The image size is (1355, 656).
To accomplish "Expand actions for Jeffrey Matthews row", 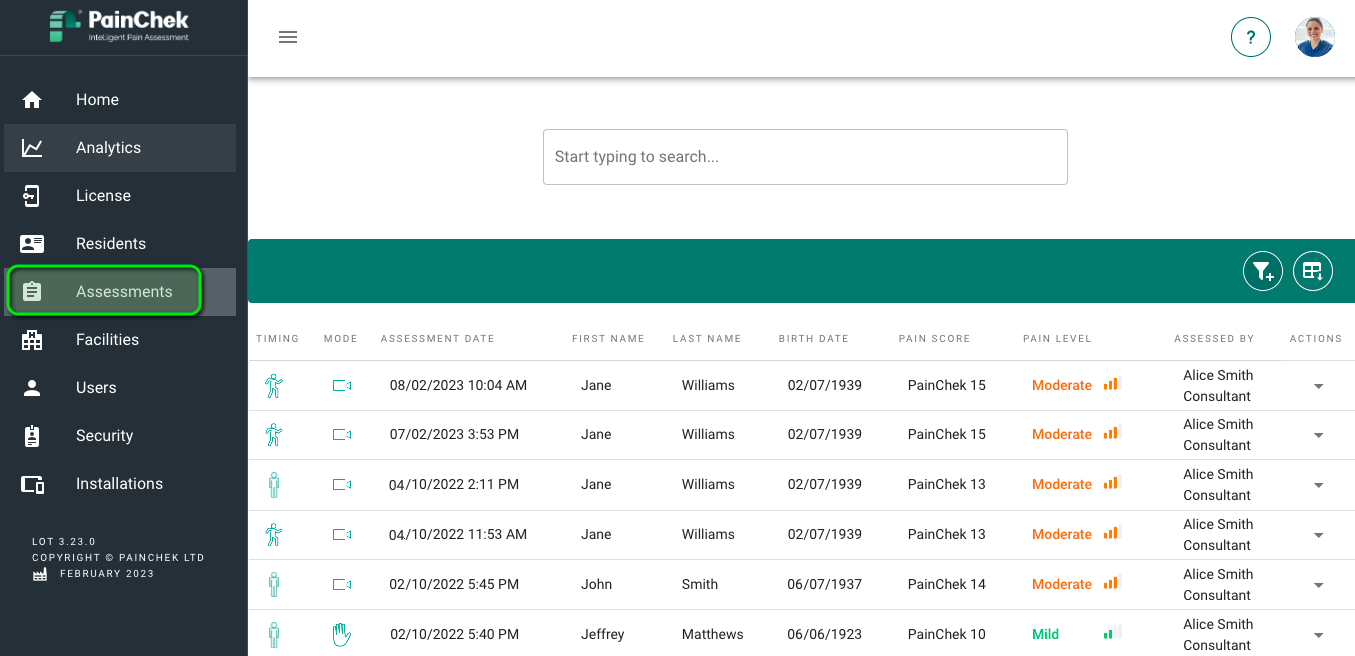I will 1318,635.
